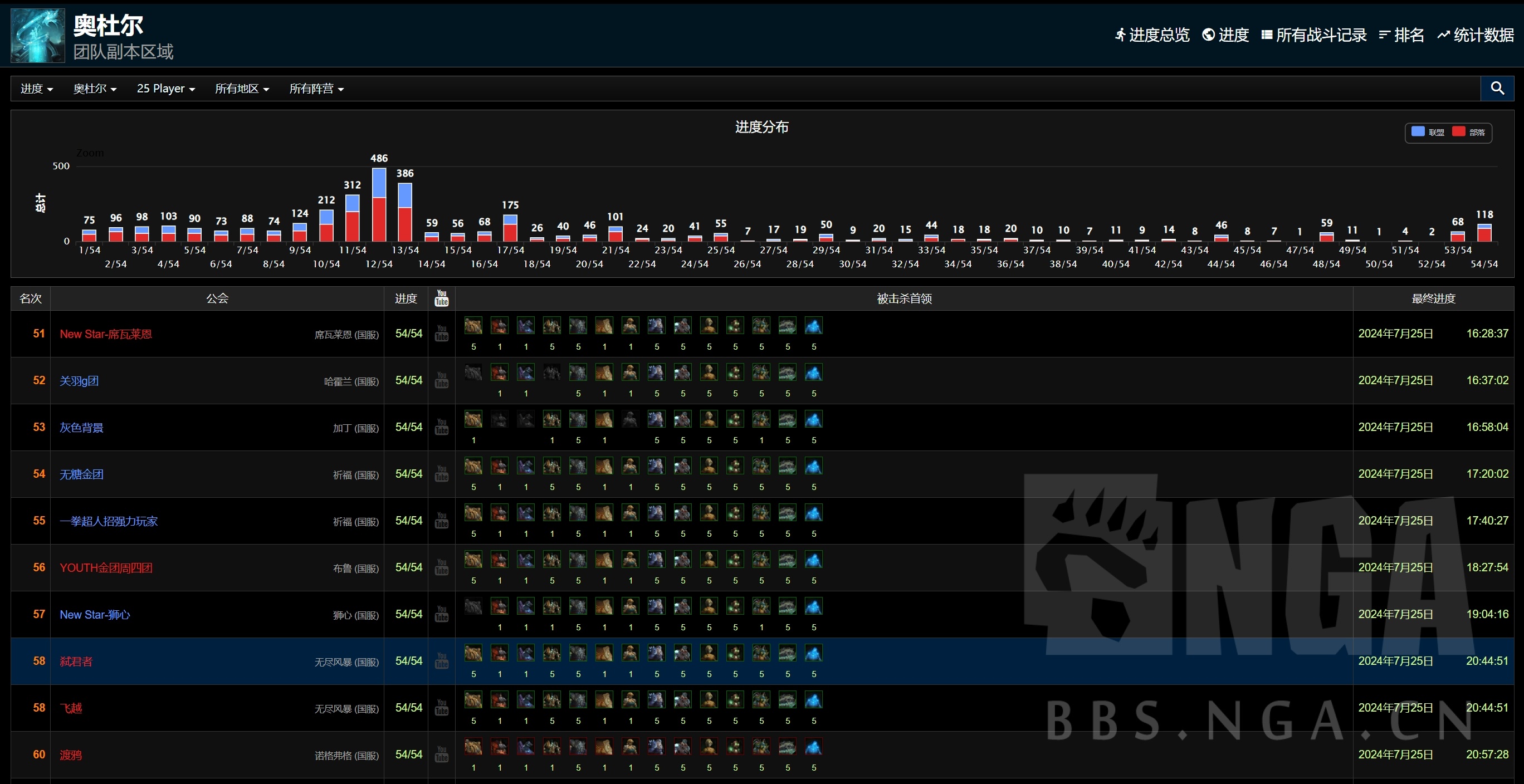Image resolution: width=1524 pixels, height=784 pixels.
Task: Open the 进度 dropdown filter
Action: (37, 89)
